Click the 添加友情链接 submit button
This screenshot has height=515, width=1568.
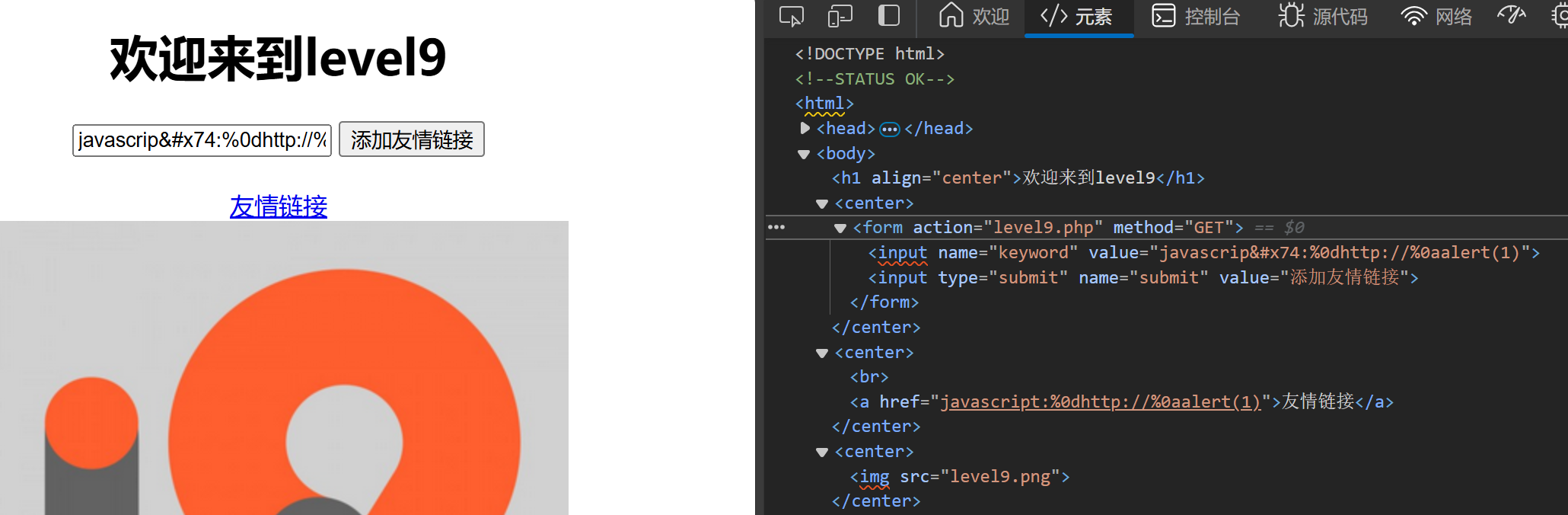tap(412, 139)
